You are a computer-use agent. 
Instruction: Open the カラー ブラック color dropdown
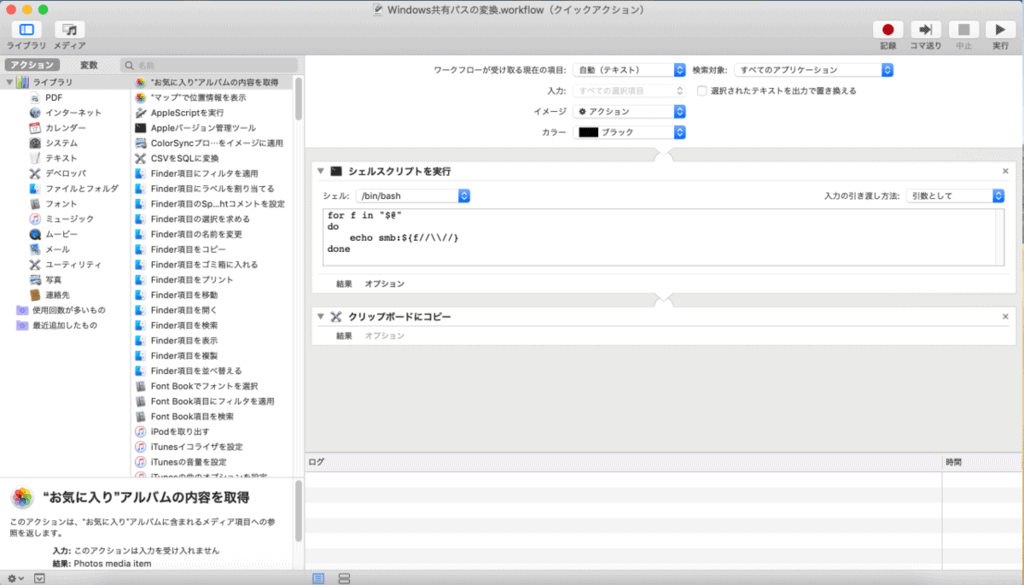click(x=630, y=132)
